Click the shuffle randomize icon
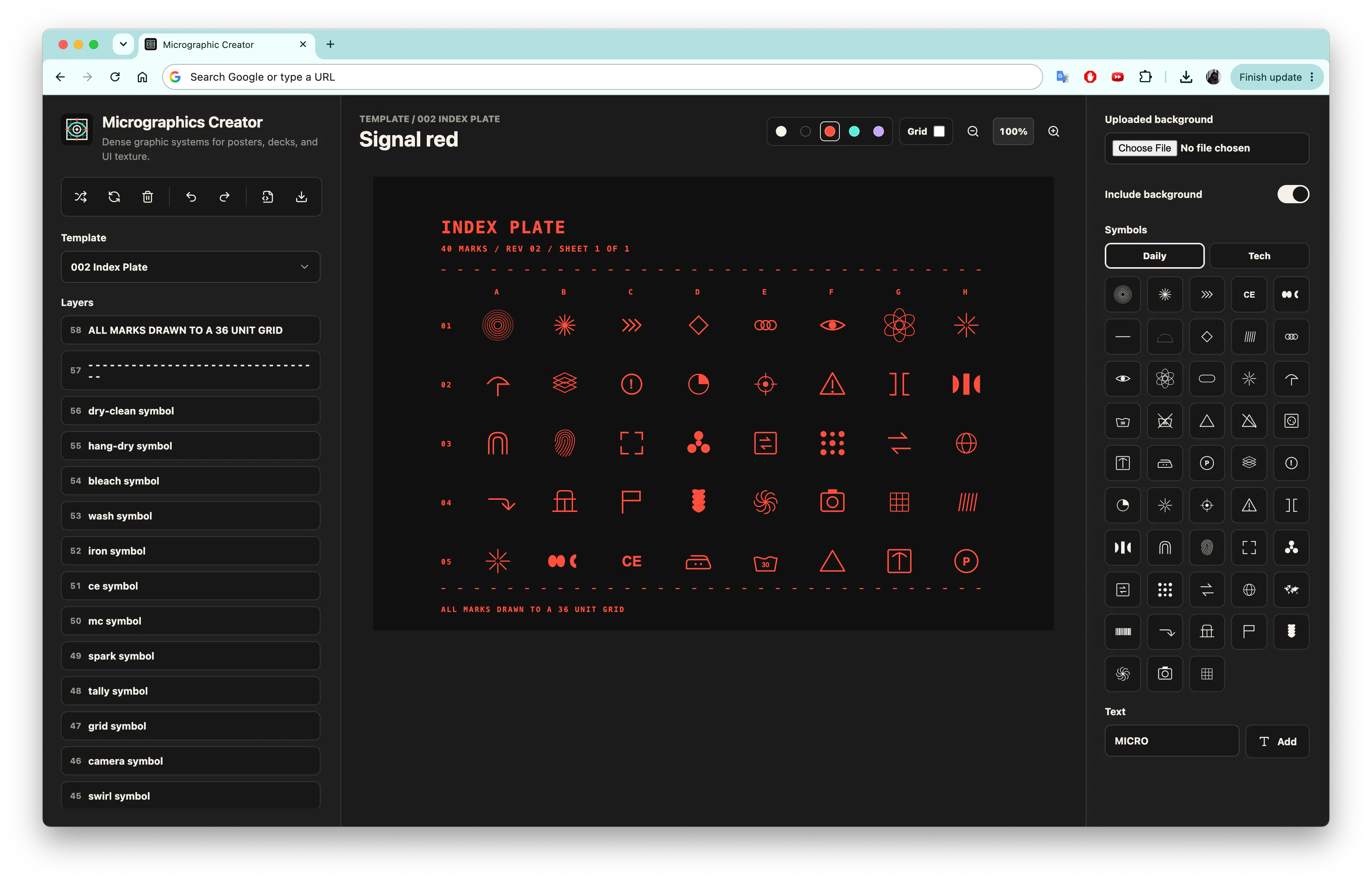The width and height of the screenshot is (1372, 883). coord(81,197)
